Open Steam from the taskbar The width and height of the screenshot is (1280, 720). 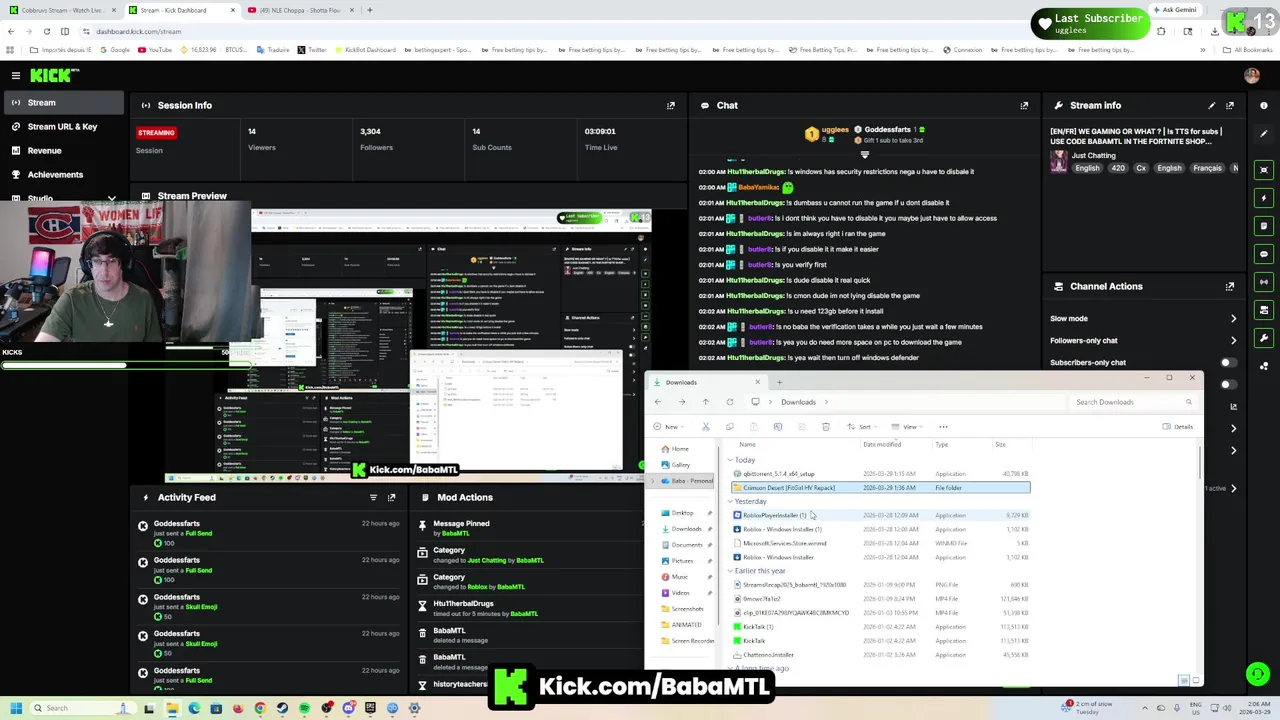(282, 708)
